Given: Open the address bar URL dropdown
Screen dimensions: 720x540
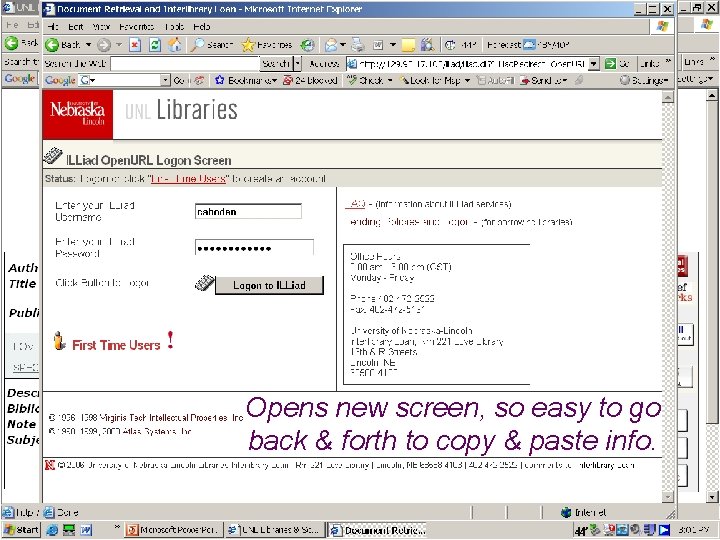Looking at the screenshot, I should (x=593, y=64).
